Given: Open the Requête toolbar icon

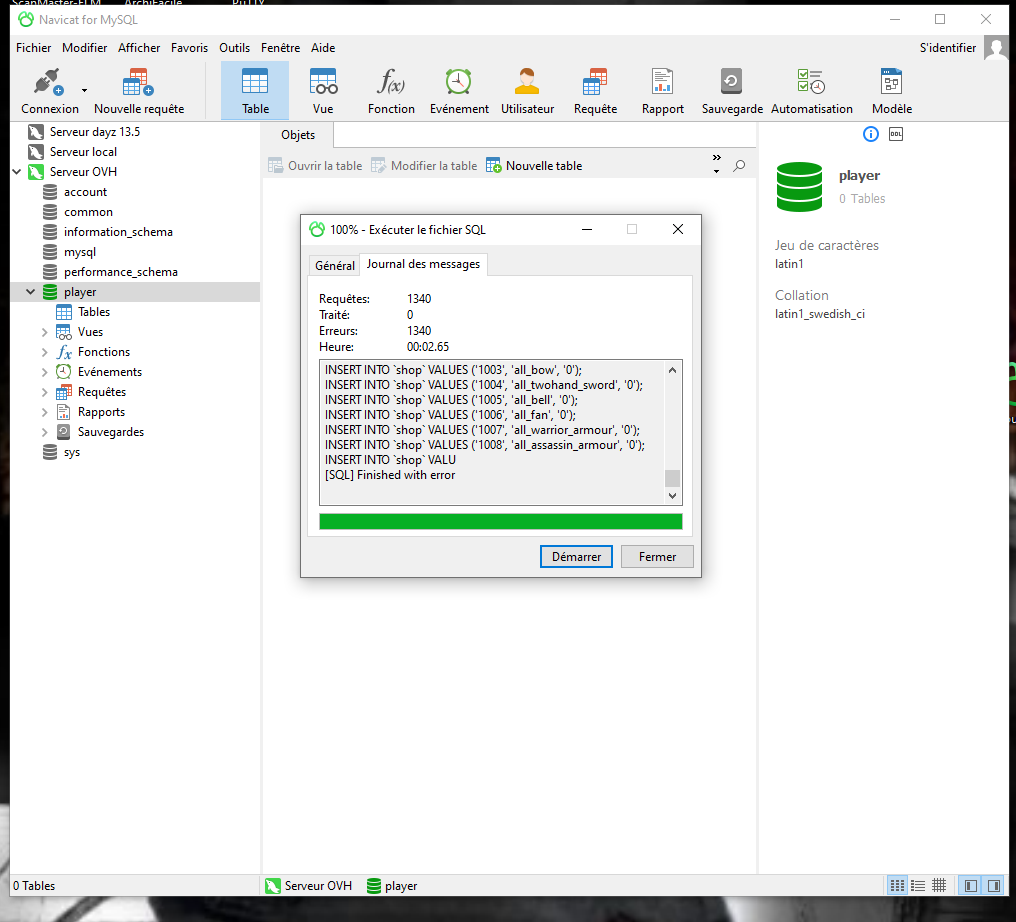Looking at the screenshot, I should (x=595, y=91).
